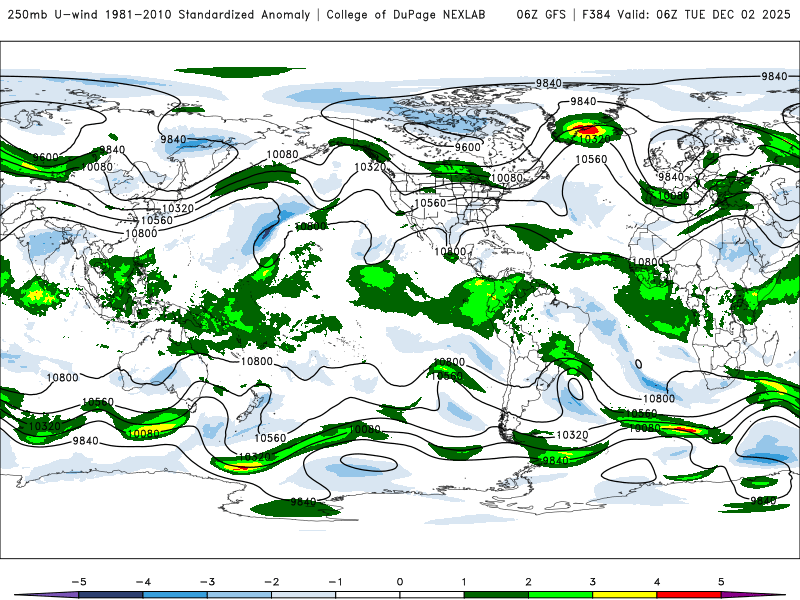Select the yellow swatch between 3 and 4
The image size is (800, 600).
[625, 595]
